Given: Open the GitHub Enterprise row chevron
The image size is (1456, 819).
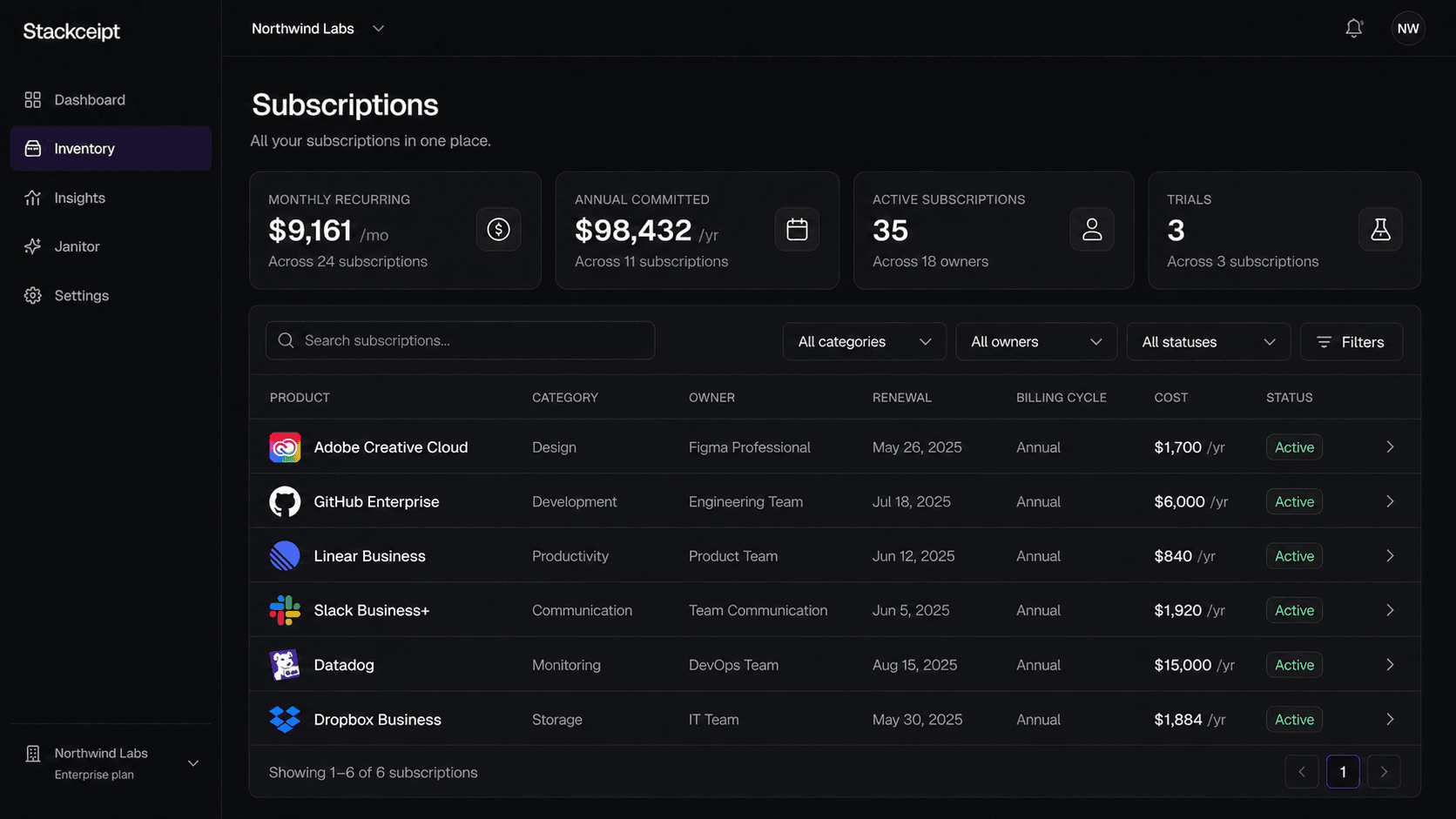Looking at the screenshot, I should point(1390,502).
